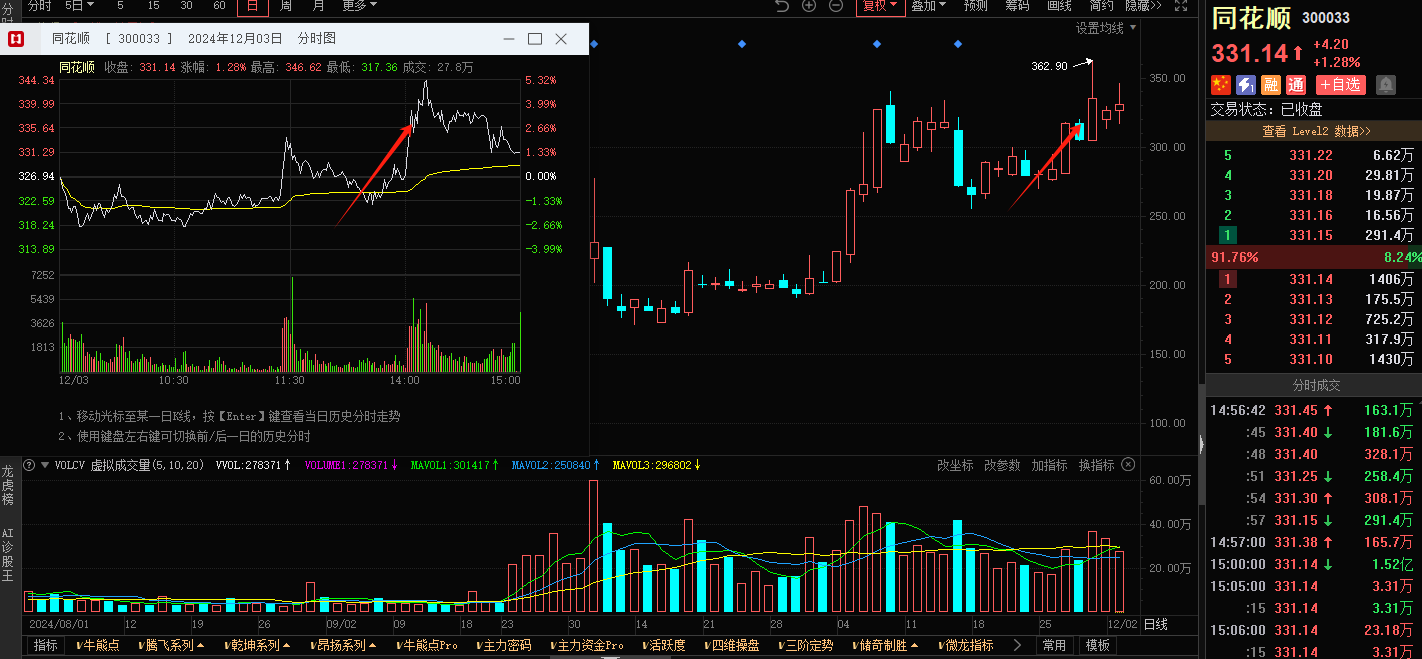Screen dimensions: 1422x659
Task: Select the 微龙指标 indicator tab
Action: click(964, 646)
